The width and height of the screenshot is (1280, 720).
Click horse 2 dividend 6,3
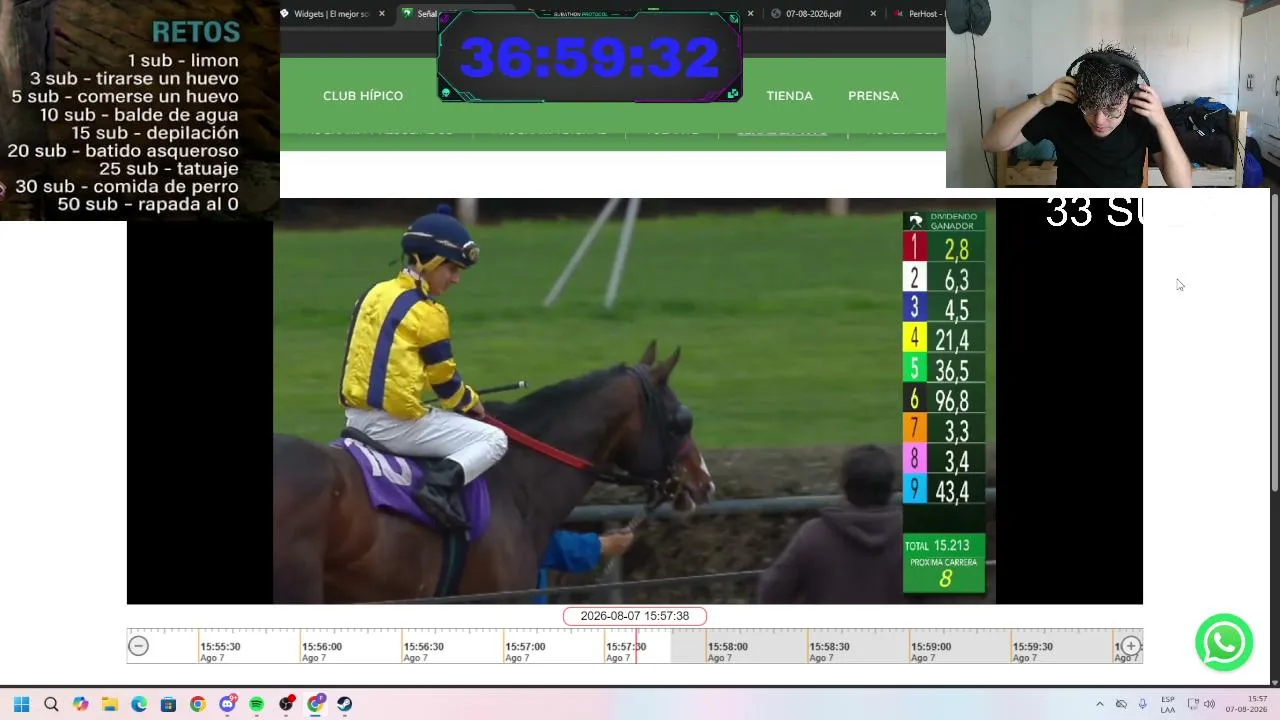[x=944, y=279]
